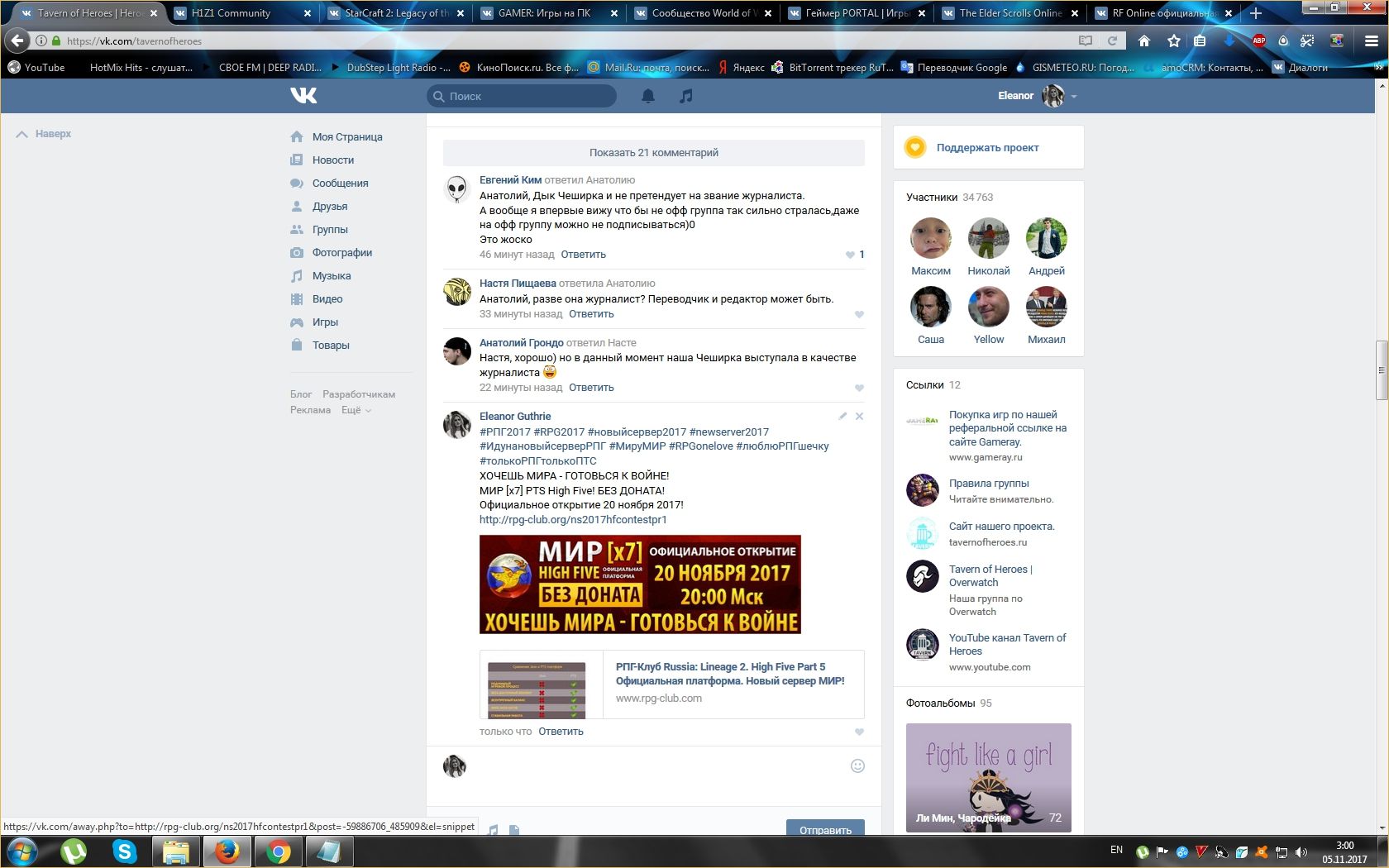The height and width of the screenshot is (868, 1389).
Task: Open the РПГ-Клуб Russia link snippet title
Action: [x=730, y=674]
